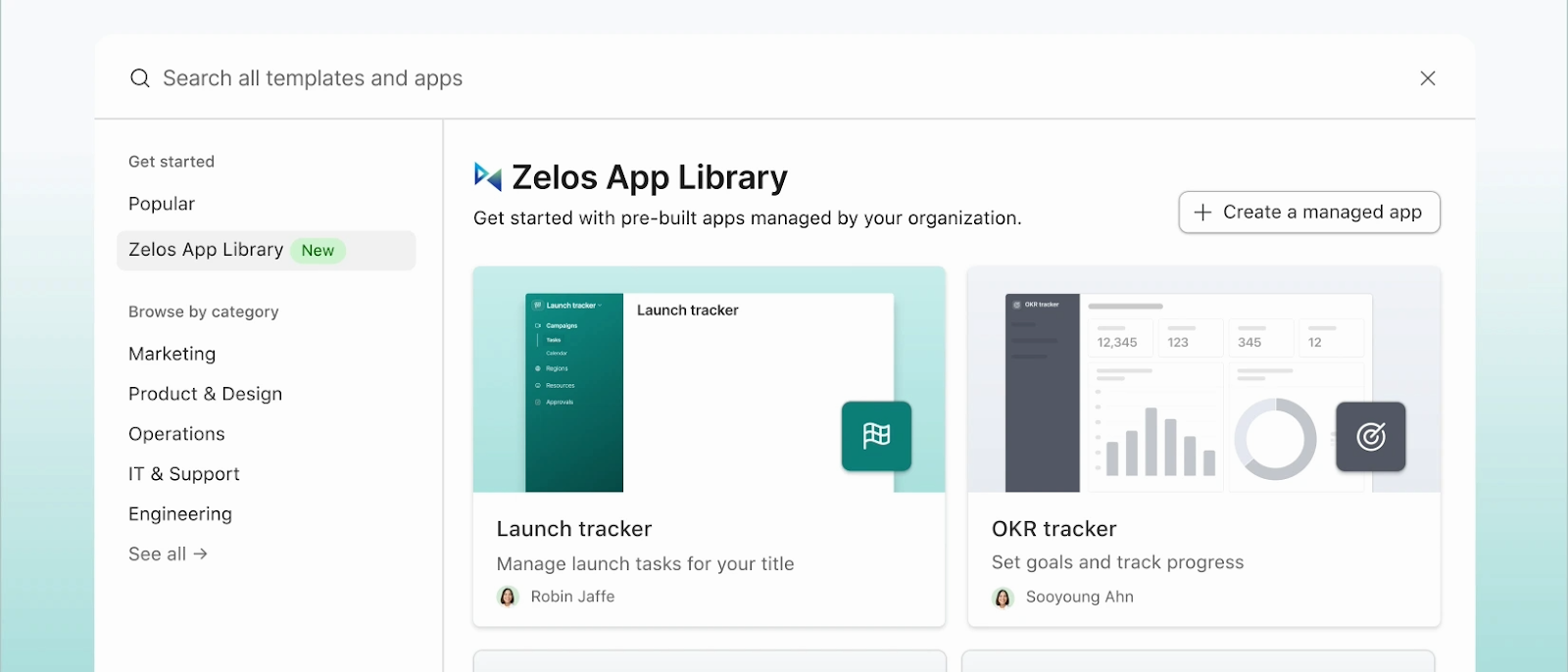This screenshot has height=672, width=1568.
Task: Click the See all arrow
Action: pos(201,554)
